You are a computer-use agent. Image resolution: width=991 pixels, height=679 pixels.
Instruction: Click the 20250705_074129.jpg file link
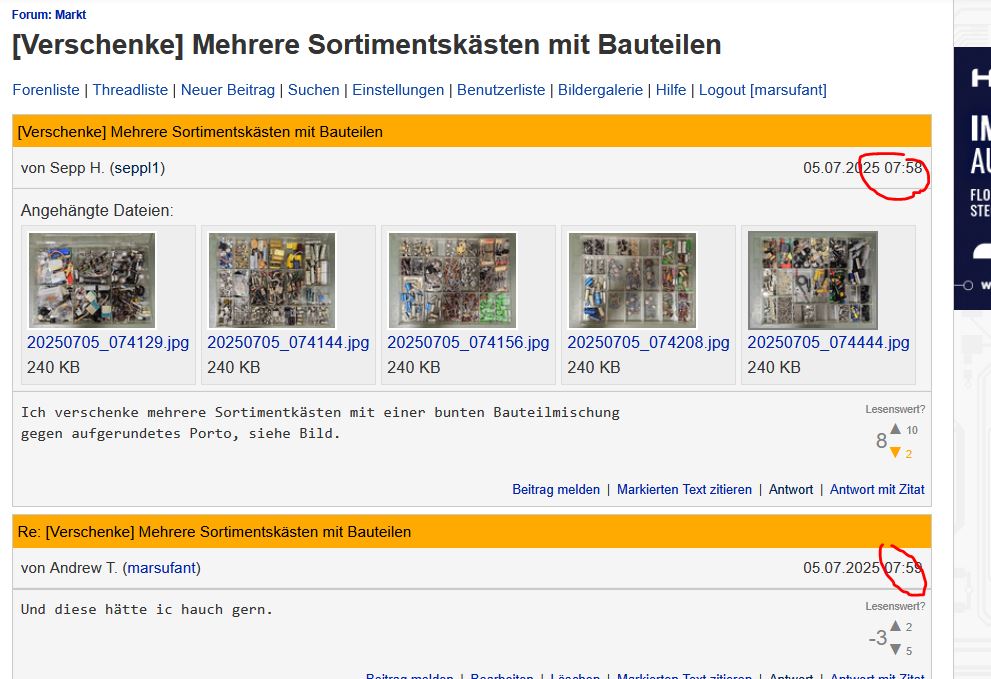(x=108, y=342)
